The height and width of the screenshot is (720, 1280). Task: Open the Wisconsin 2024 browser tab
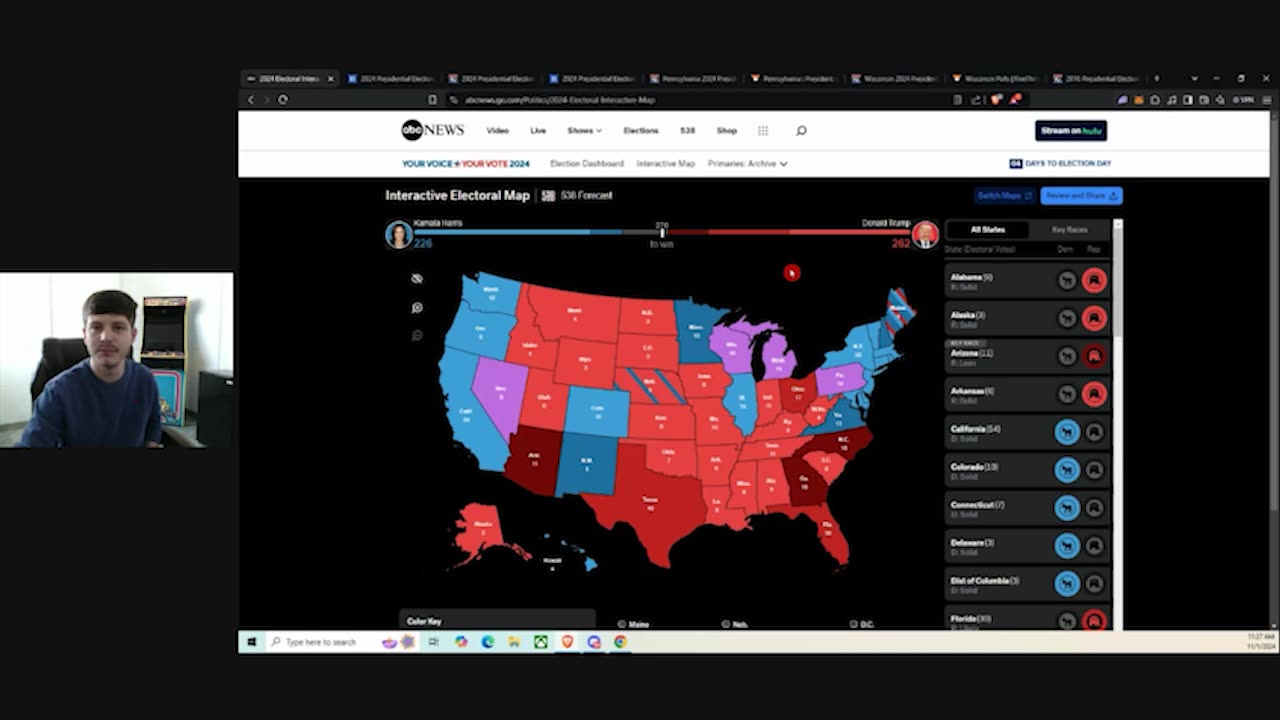click(894, 78)
